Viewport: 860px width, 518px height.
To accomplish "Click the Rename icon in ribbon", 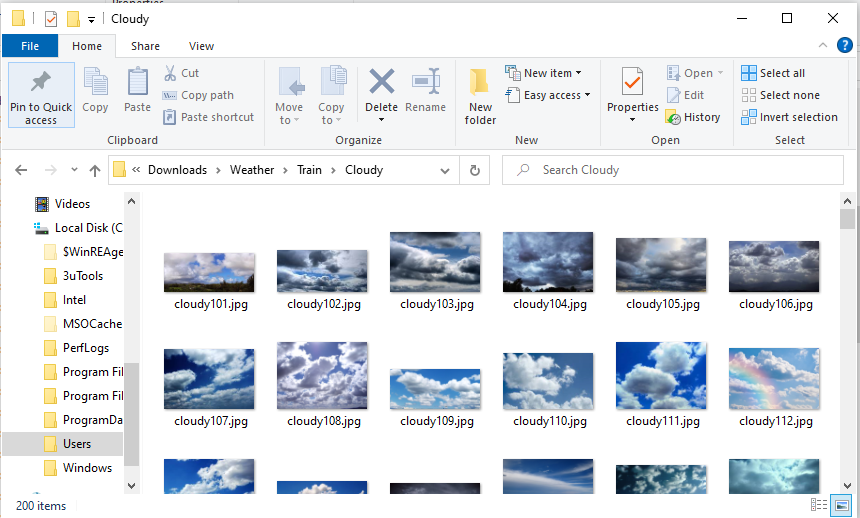I will click(x=426, y=84).
